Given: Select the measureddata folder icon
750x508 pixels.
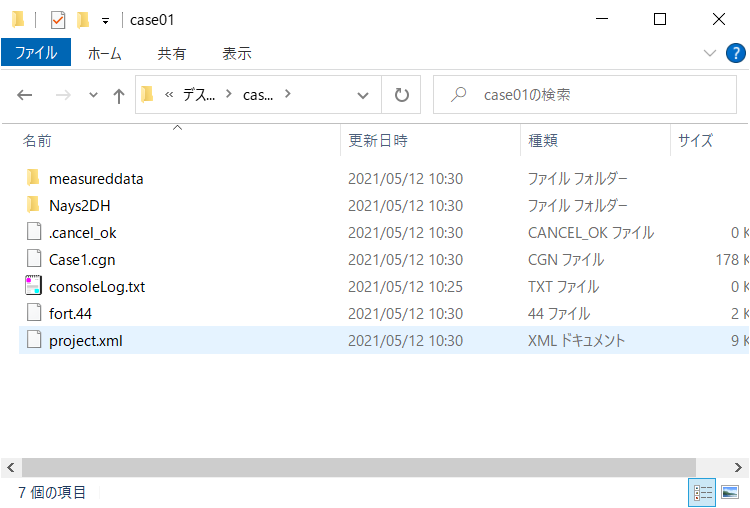Looking at the screenshot, I should click(33, 177).
